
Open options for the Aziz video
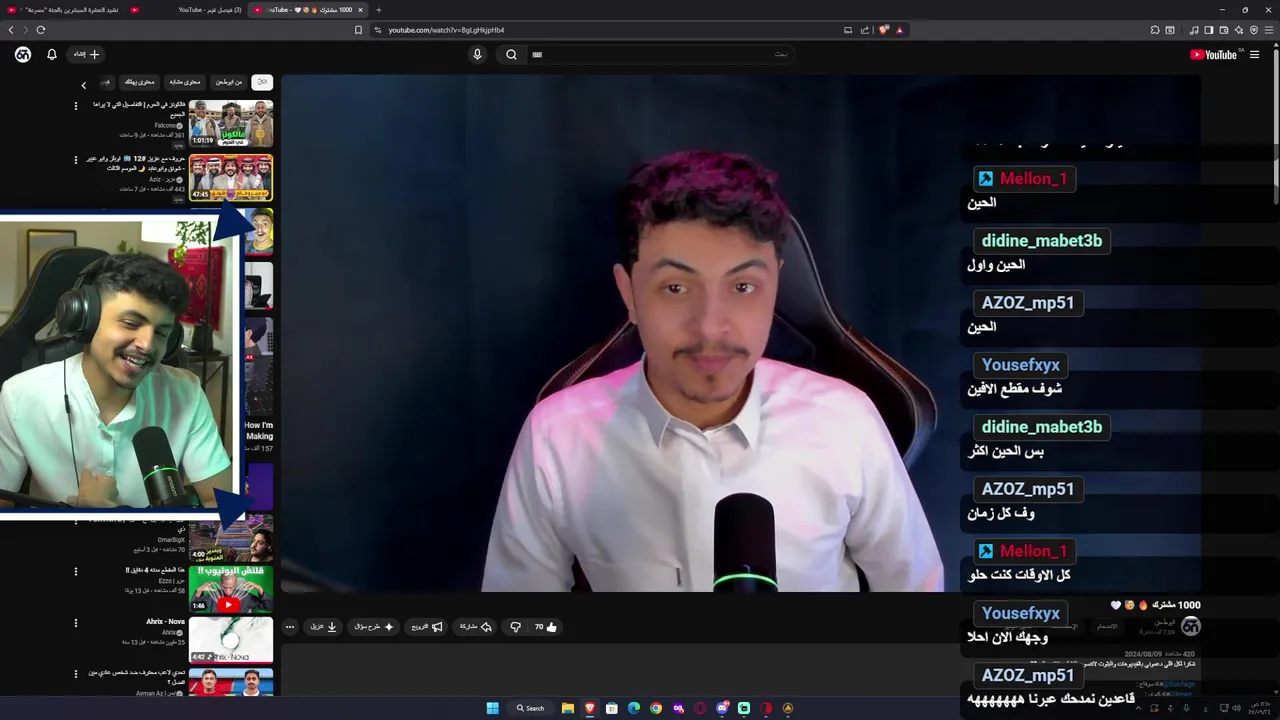pyautogui.click(x=75, y=160)
